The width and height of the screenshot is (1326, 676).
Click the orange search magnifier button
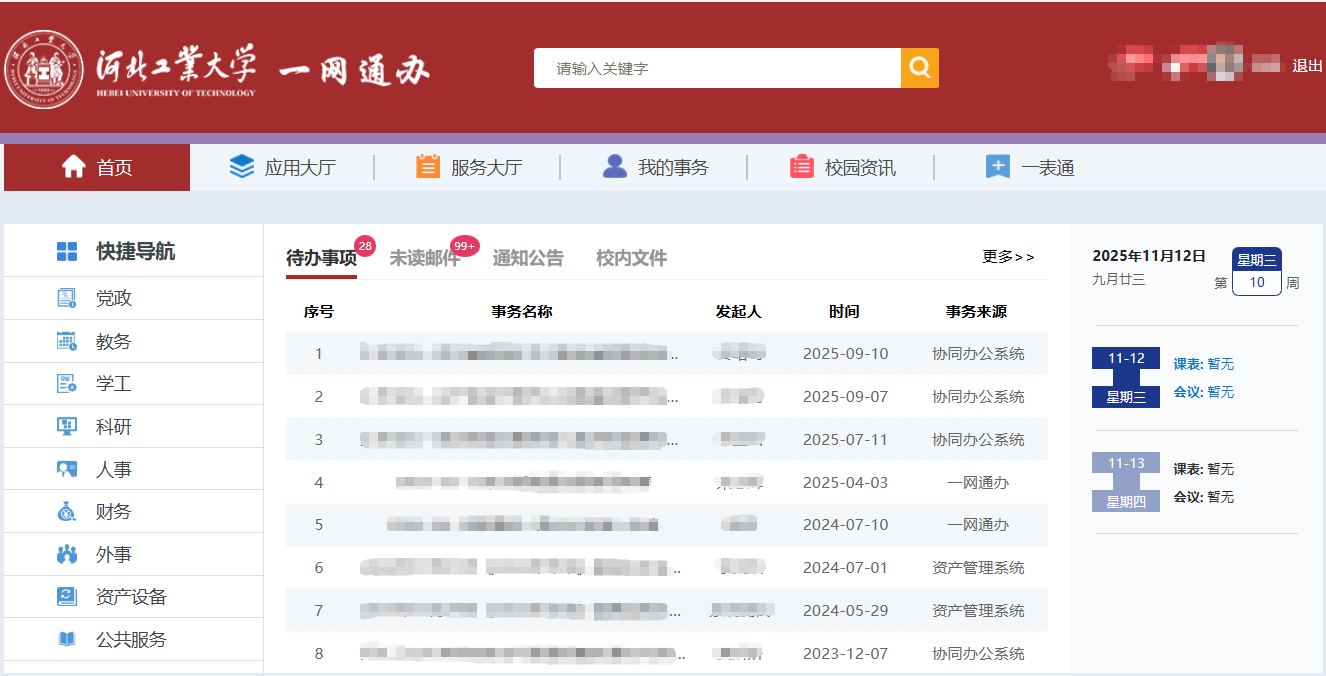pyautogui.click(x=919, y=68)
